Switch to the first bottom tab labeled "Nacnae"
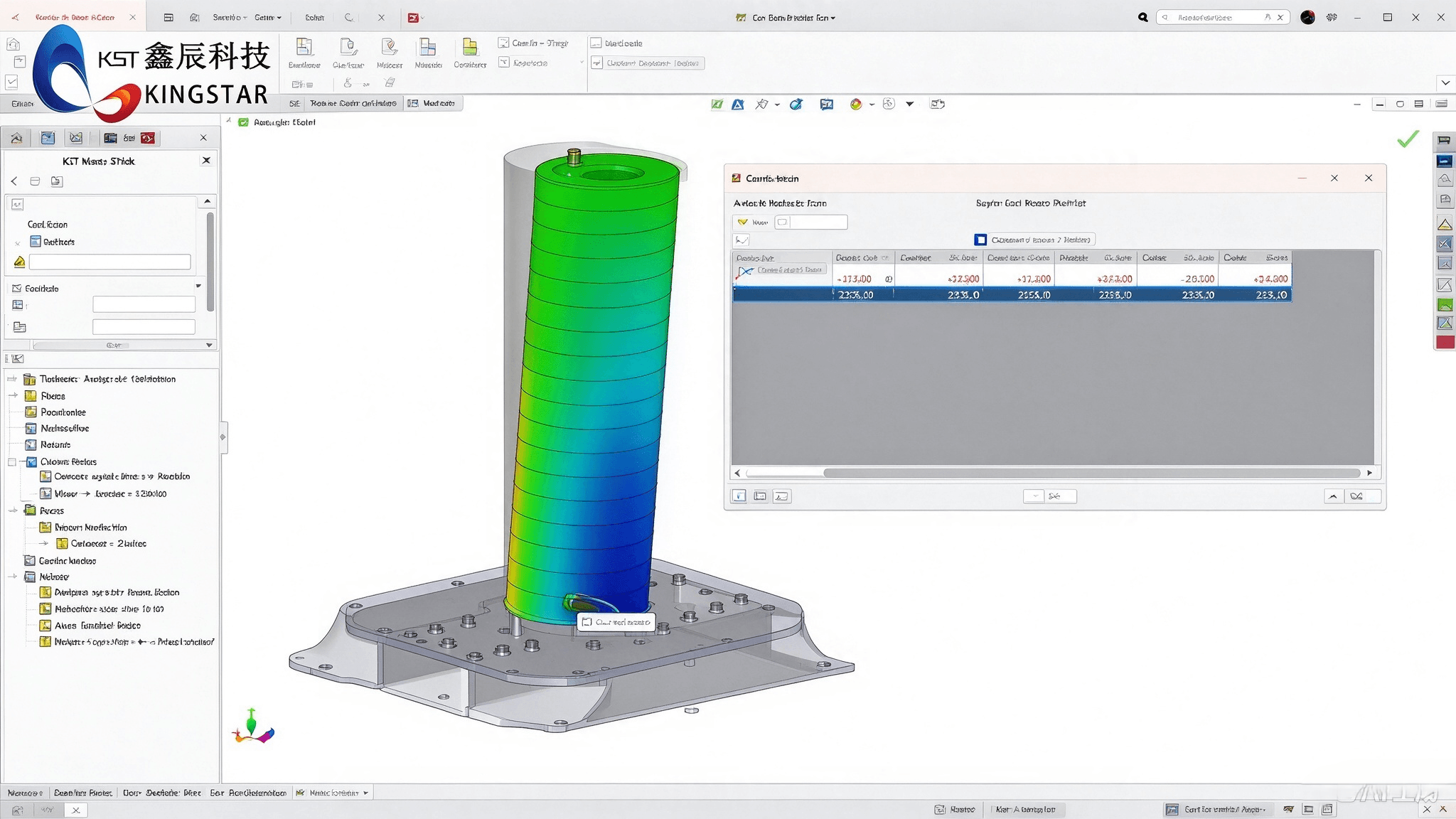This screenshot has width=1456, height=819. coord(25,793)
